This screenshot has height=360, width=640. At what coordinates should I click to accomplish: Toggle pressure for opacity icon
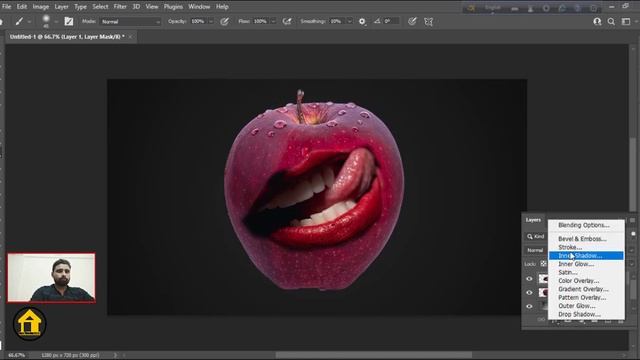(x=224, y=21)
